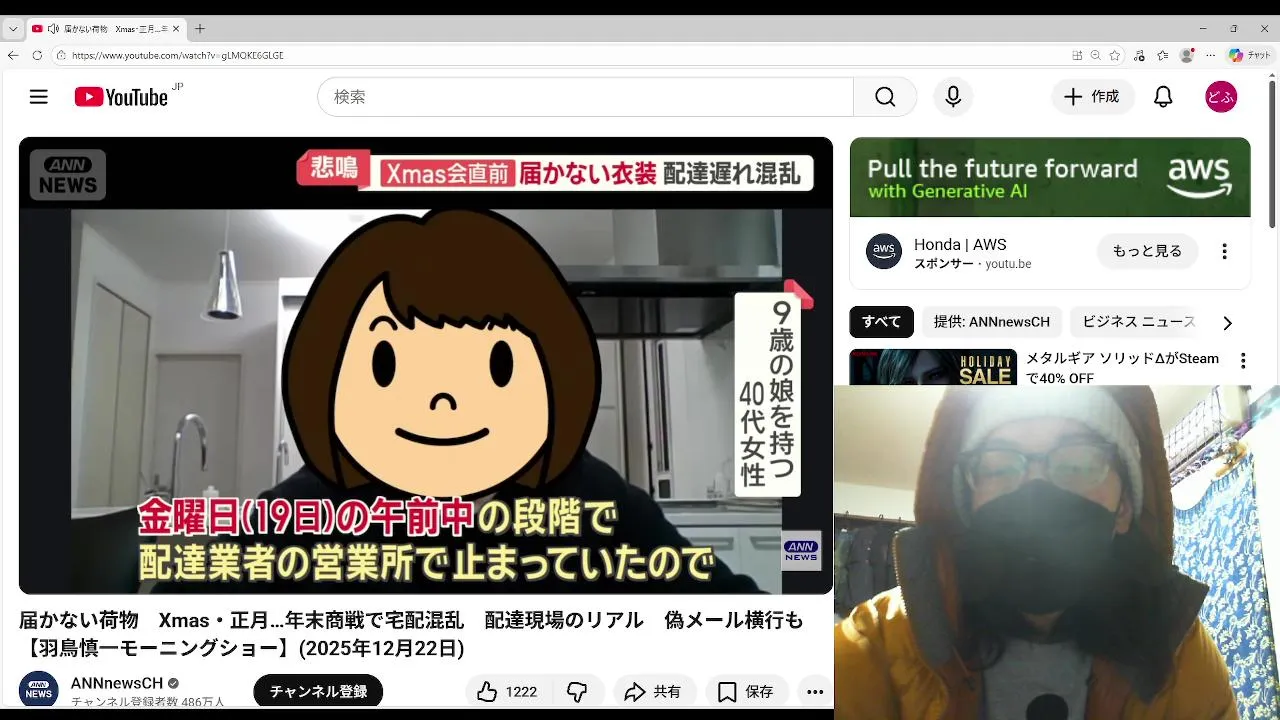
Task: Open the notifications bell
Action: [x=1163, y=97]
